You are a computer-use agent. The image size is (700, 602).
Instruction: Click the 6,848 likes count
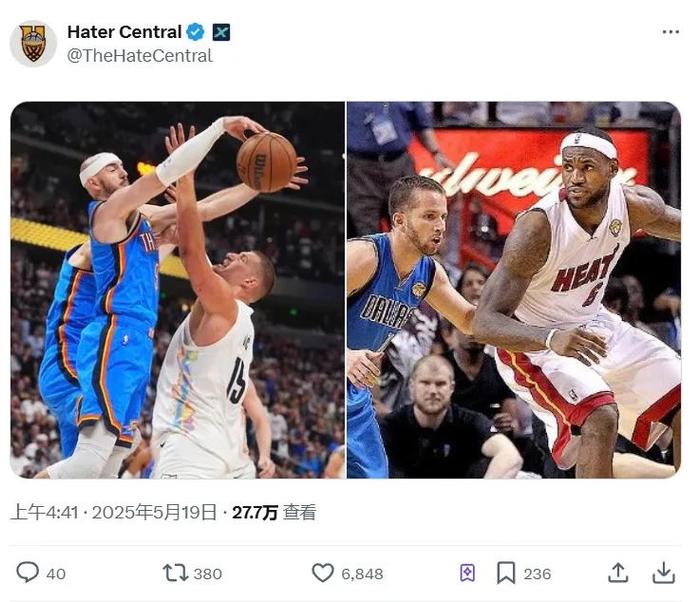coord(362,574)
